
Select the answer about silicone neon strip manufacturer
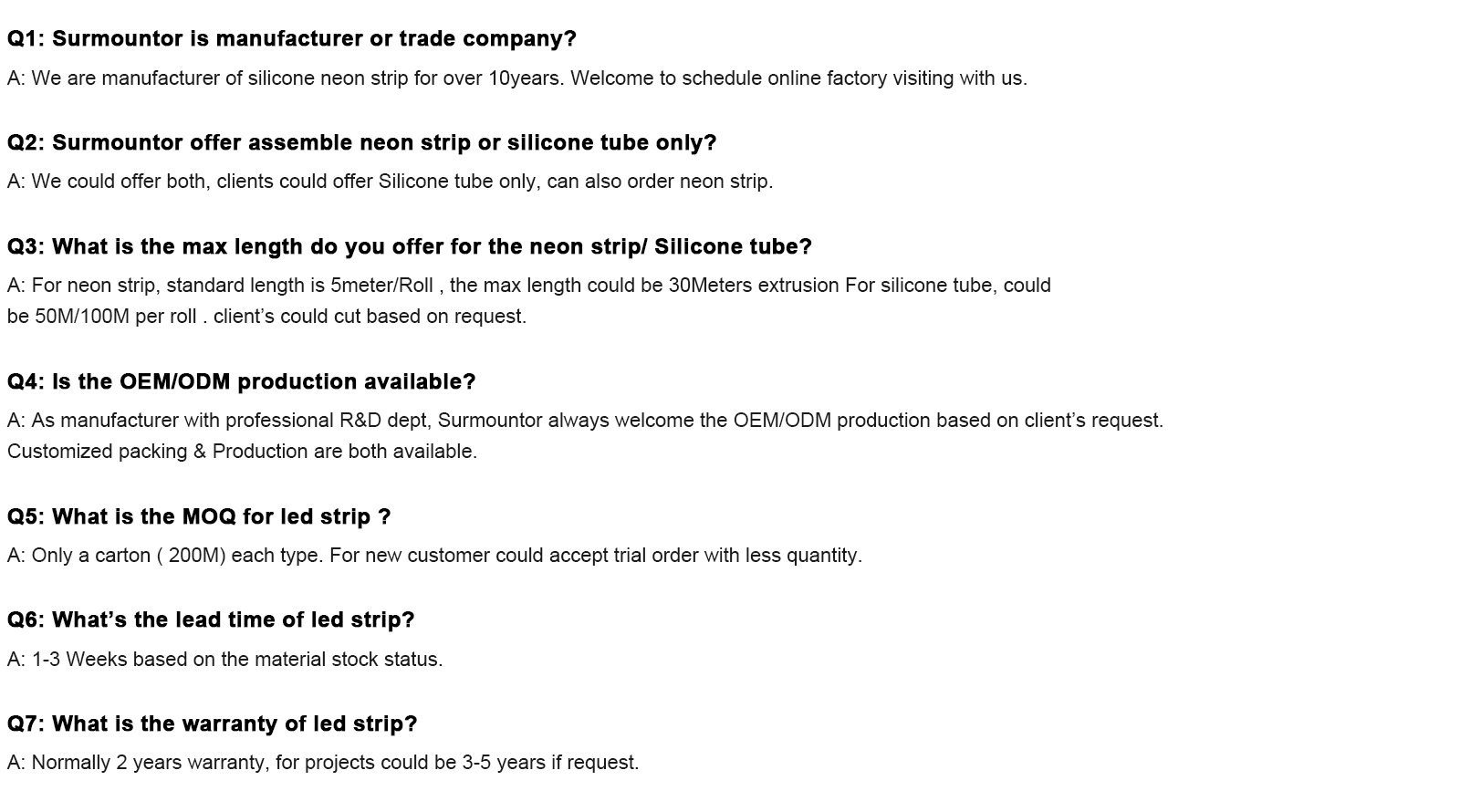click(517, 78)
